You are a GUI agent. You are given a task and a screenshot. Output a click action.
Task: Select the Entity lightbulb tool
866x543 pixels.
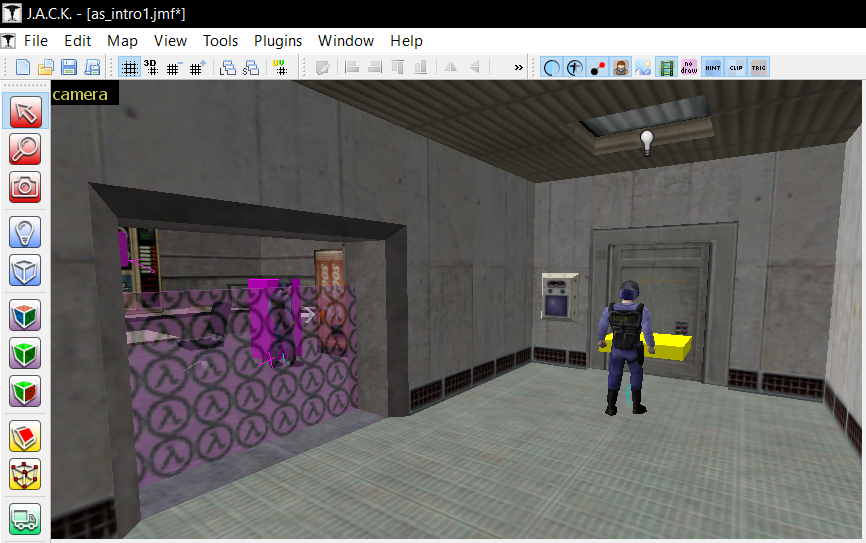25,232
